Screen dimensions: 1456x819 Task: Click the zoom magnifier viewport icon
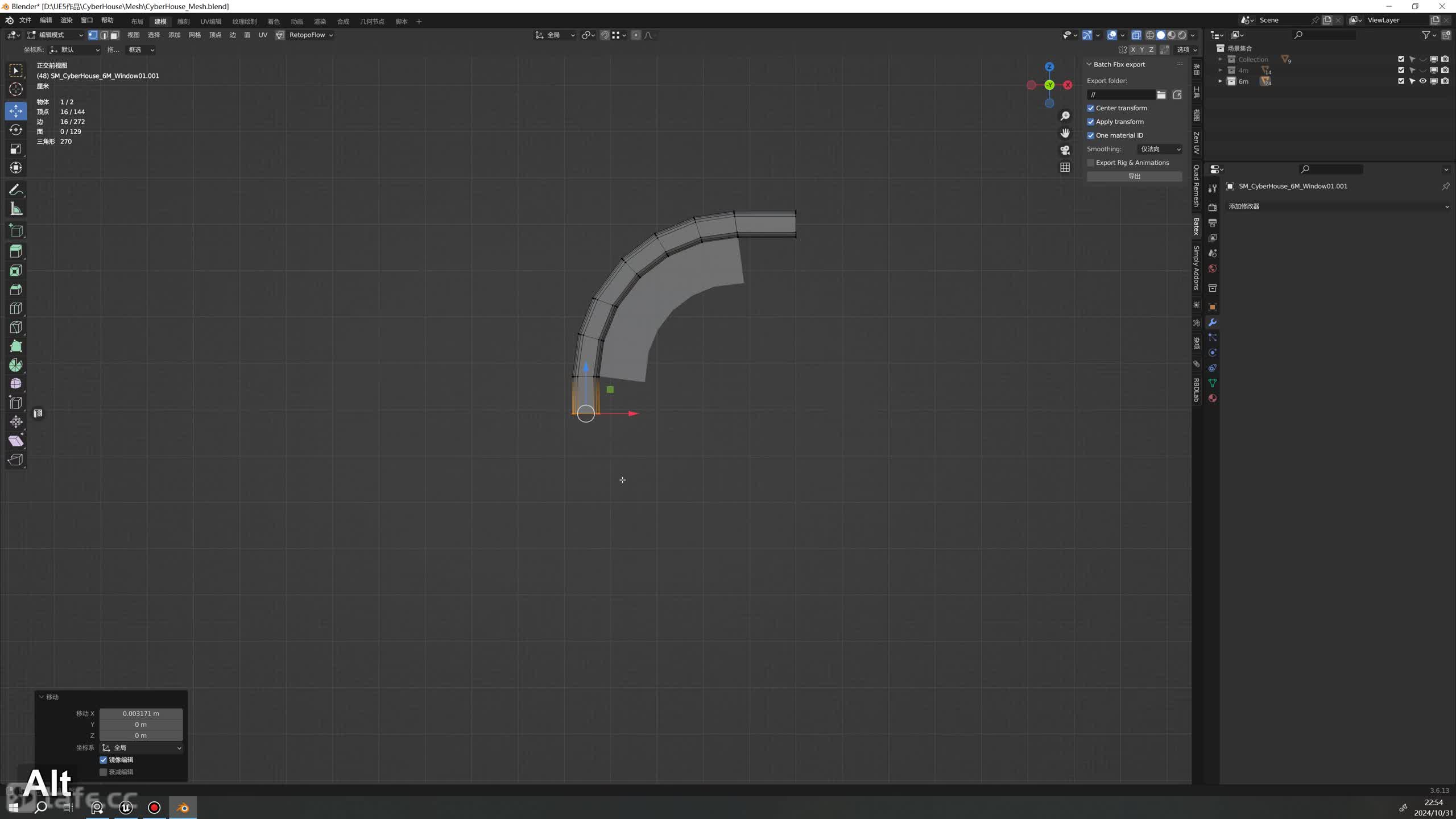[x=1065, y=116]
